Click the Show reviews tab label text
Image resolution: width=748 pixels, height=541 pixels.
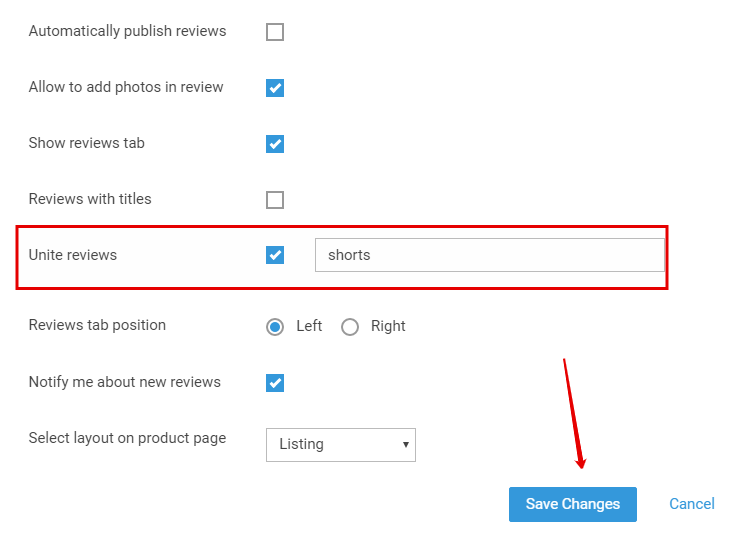tap(86, 143)
